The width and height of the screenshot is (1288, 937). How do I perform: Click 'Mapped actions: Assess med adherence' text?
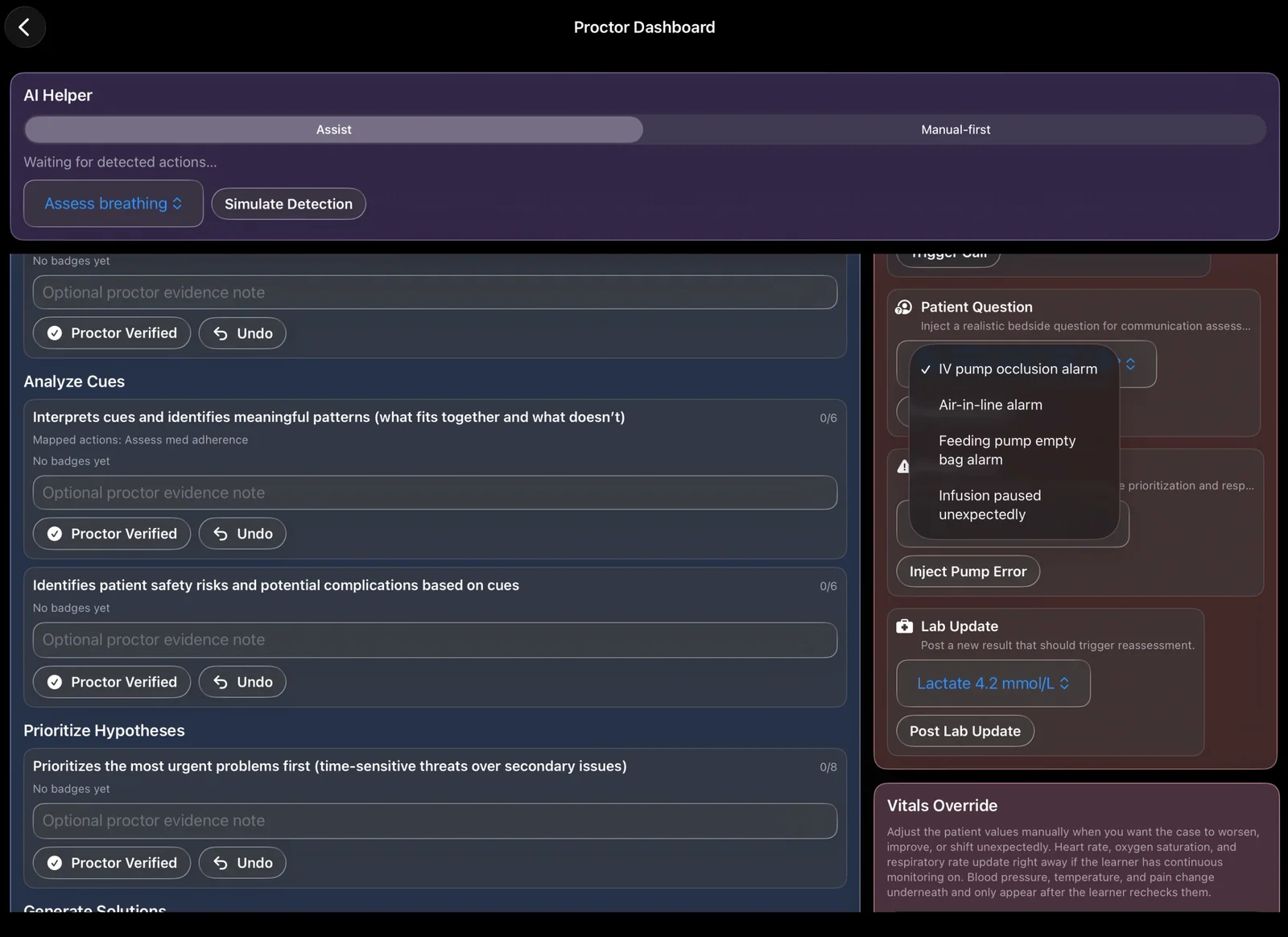140,440
